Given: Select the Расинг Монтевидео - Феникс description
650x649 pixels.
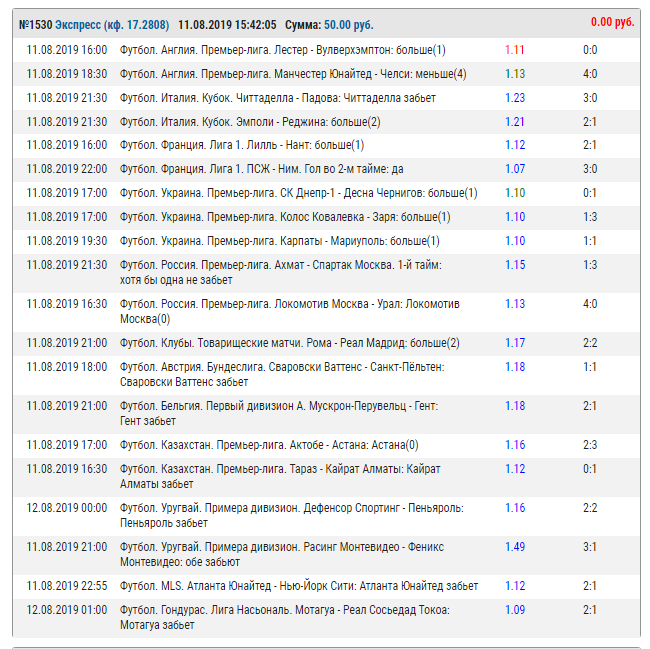Looking at the screenshot, I should point(282,555).
